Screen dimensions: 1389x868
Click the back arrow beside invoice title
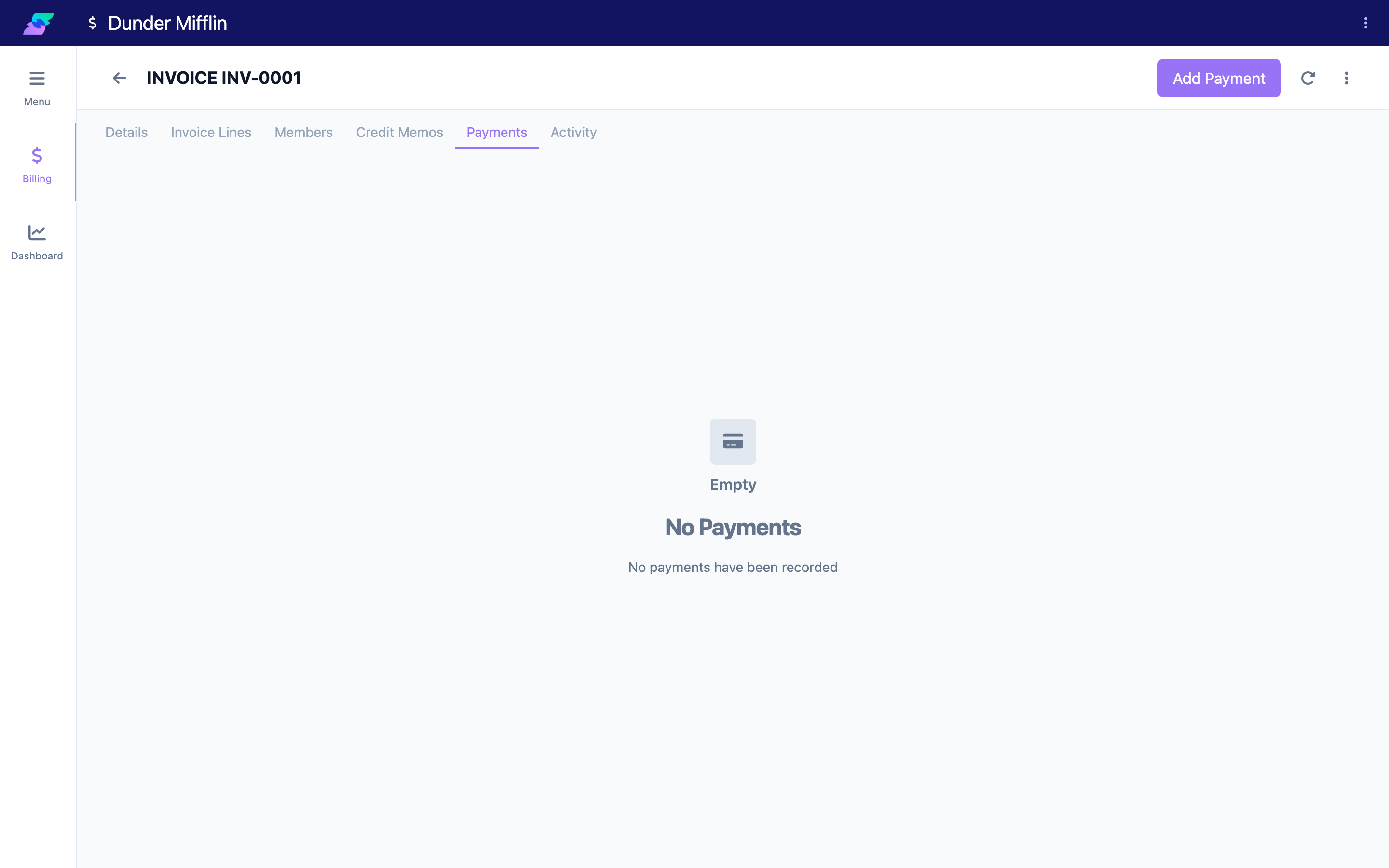point(120,78)
